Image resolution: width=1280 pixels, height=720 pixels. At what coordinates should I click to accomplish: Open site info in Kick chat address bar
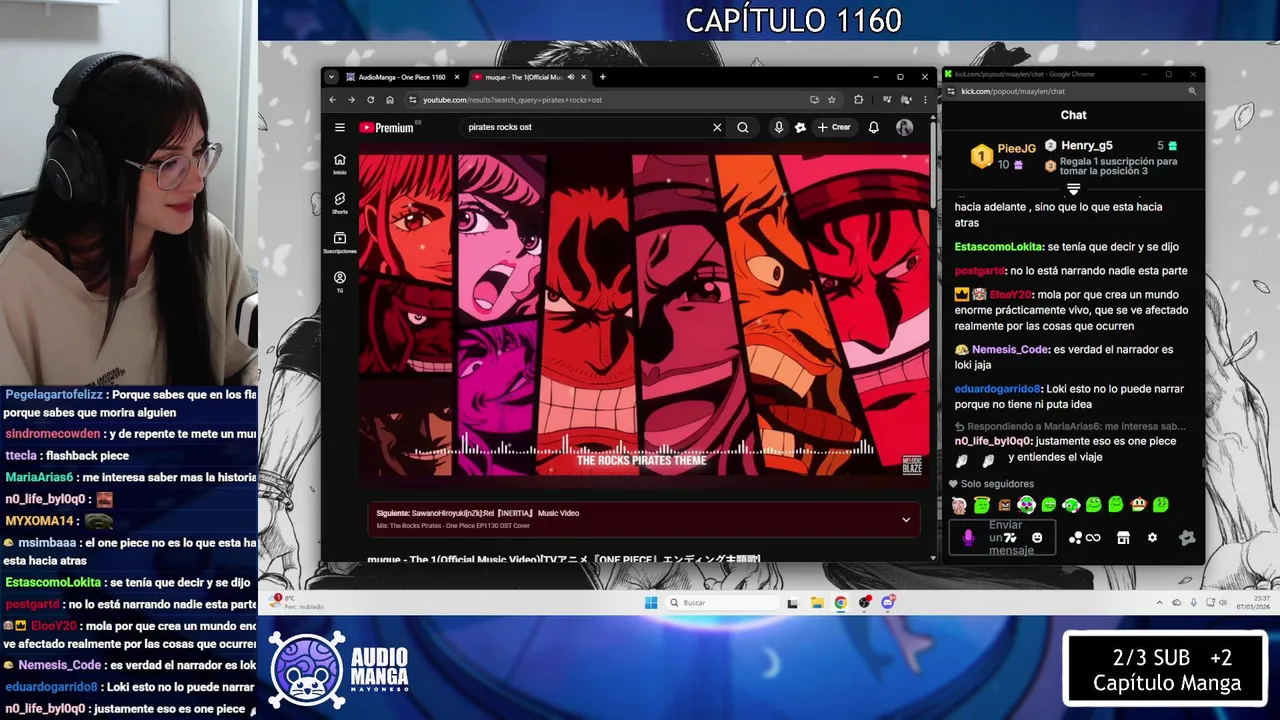point(952,91)
